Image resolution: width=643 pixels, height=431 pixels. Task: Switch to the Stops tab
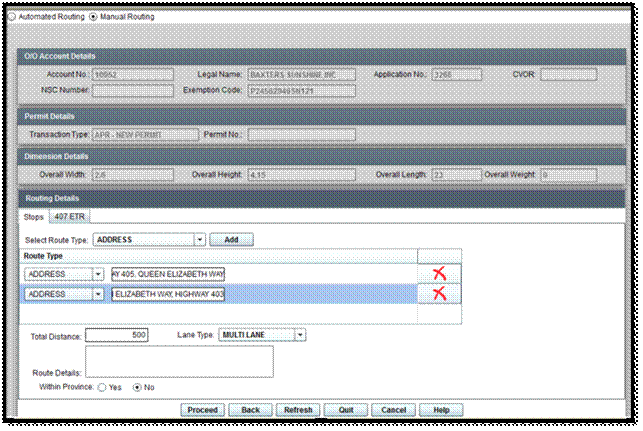coord(34,217)
